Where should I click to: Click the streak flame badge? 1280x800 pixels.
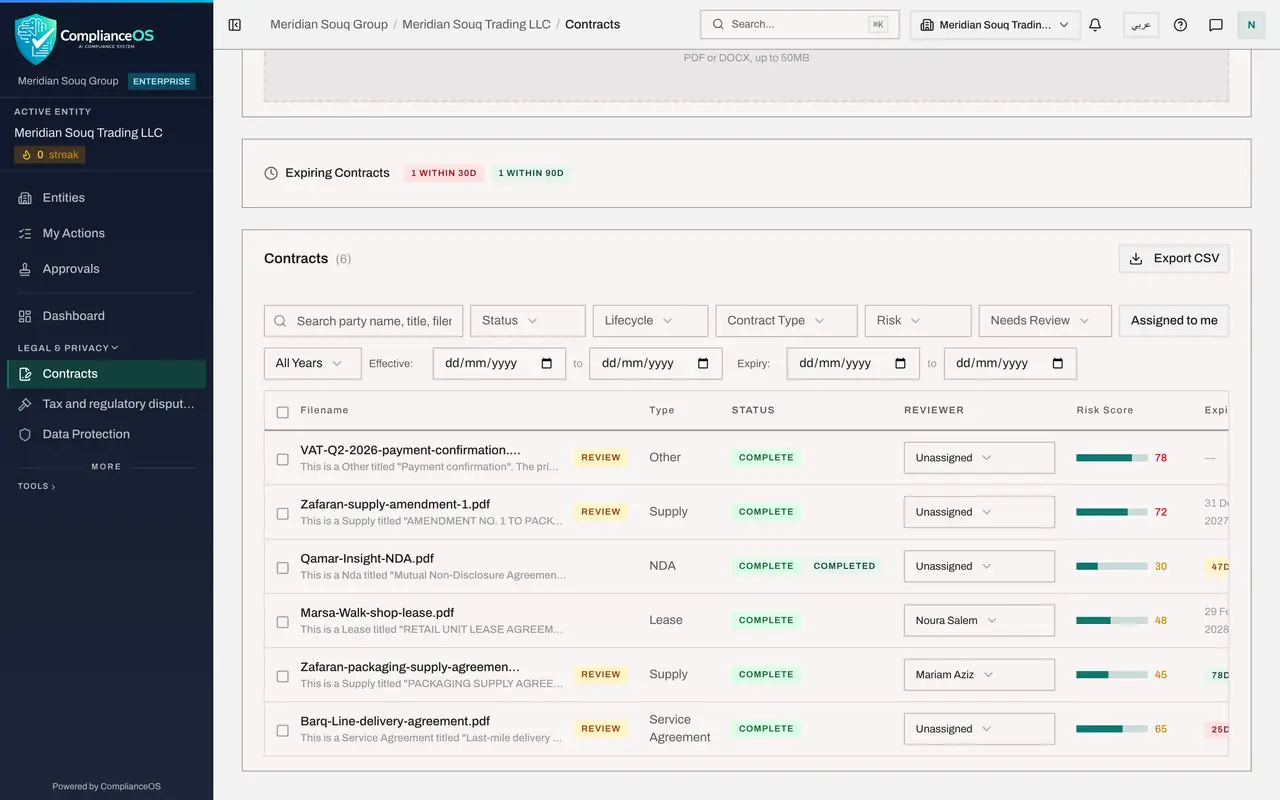(49, 155)
